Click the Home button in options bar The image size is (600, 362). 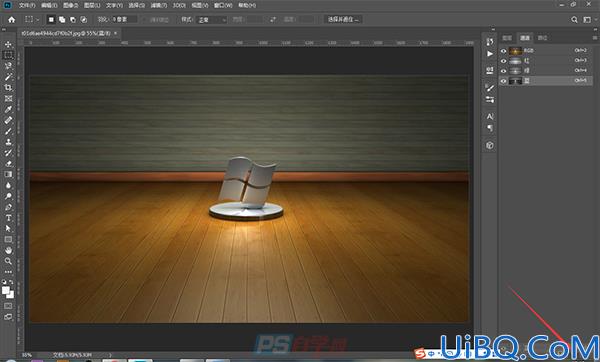coord(11,19)
